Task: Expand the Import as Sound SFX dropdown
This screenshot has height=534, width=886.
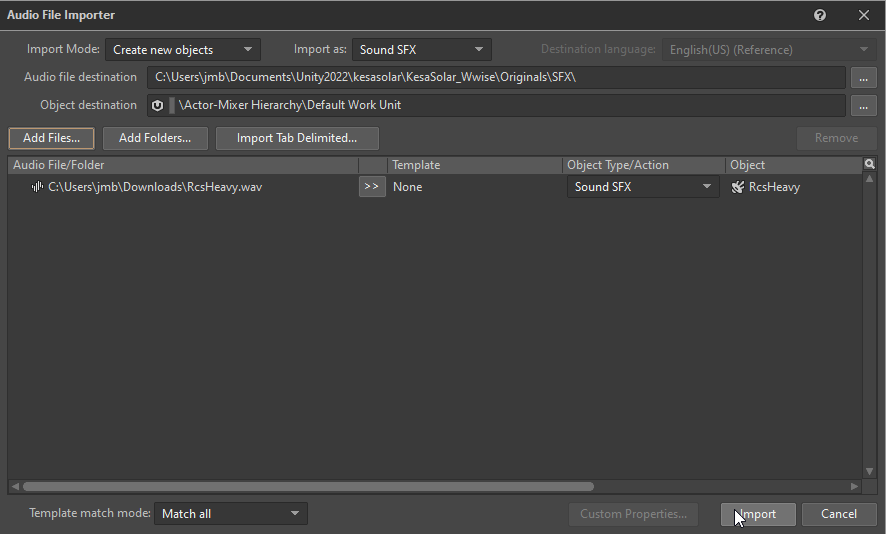Action: pyautogui.click(x=421, y=49)
